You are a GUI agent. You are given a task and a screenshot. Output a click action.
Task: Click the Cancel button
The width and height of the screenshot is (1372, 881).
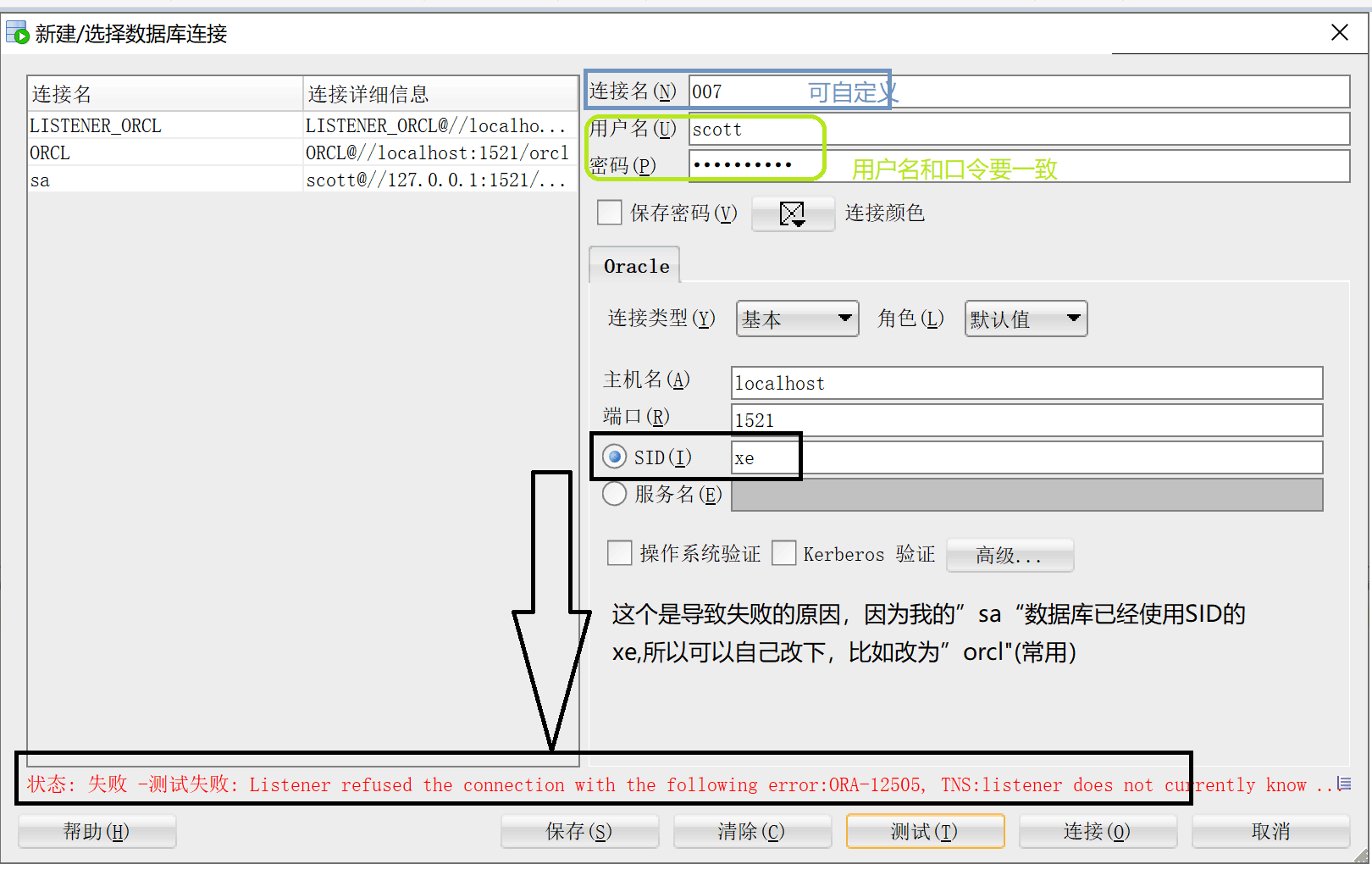[x=1270, y=831]
